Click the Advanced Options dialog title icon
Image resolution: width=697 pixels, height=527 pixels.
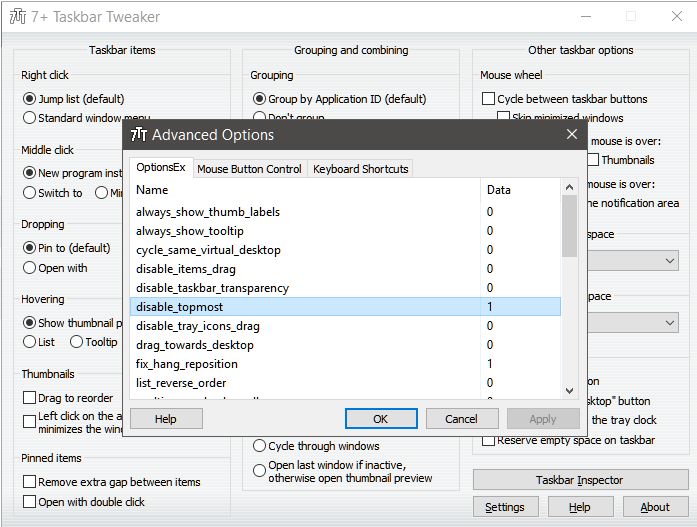tap(139, 134)
